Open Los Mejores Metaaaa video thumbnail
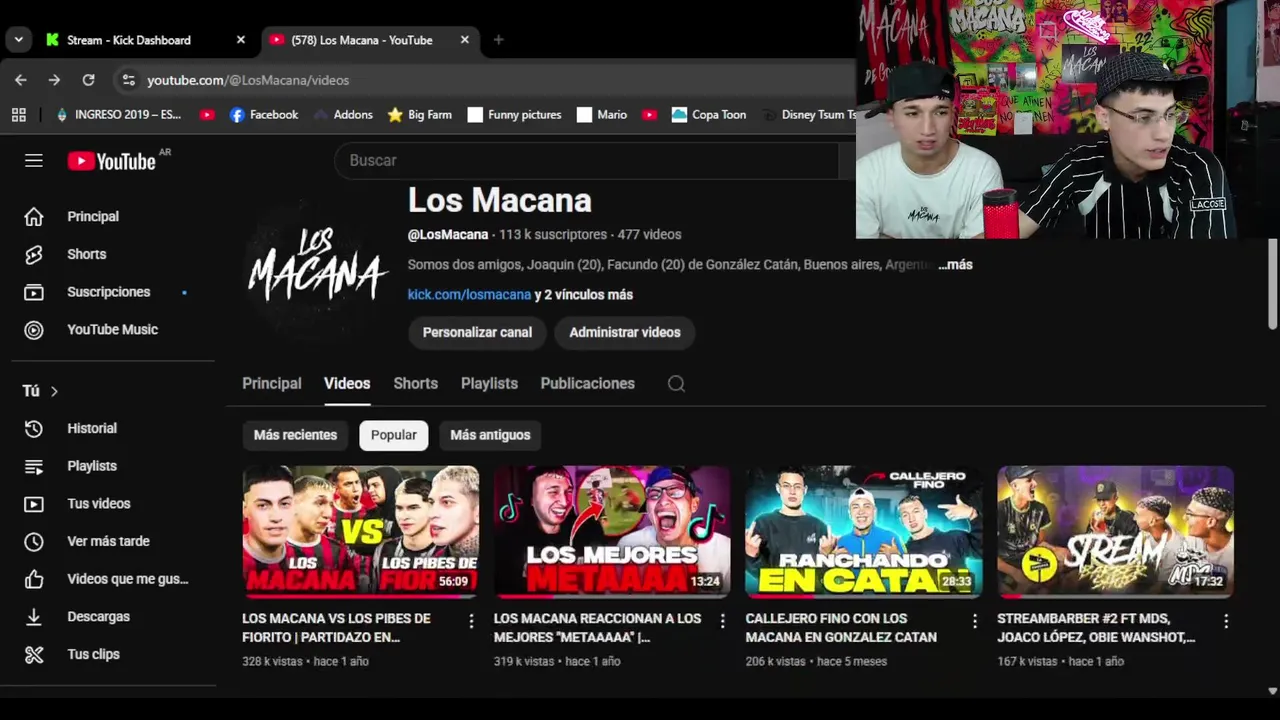The width and height of the screenshot is (1280, 720). pos(612,532)
